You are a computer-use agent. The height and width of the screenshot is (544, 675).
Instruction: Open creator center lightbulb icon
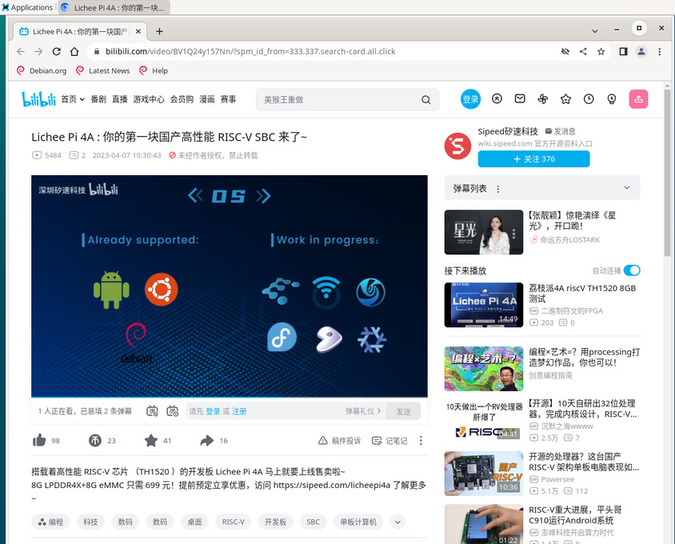click(611, 99)
